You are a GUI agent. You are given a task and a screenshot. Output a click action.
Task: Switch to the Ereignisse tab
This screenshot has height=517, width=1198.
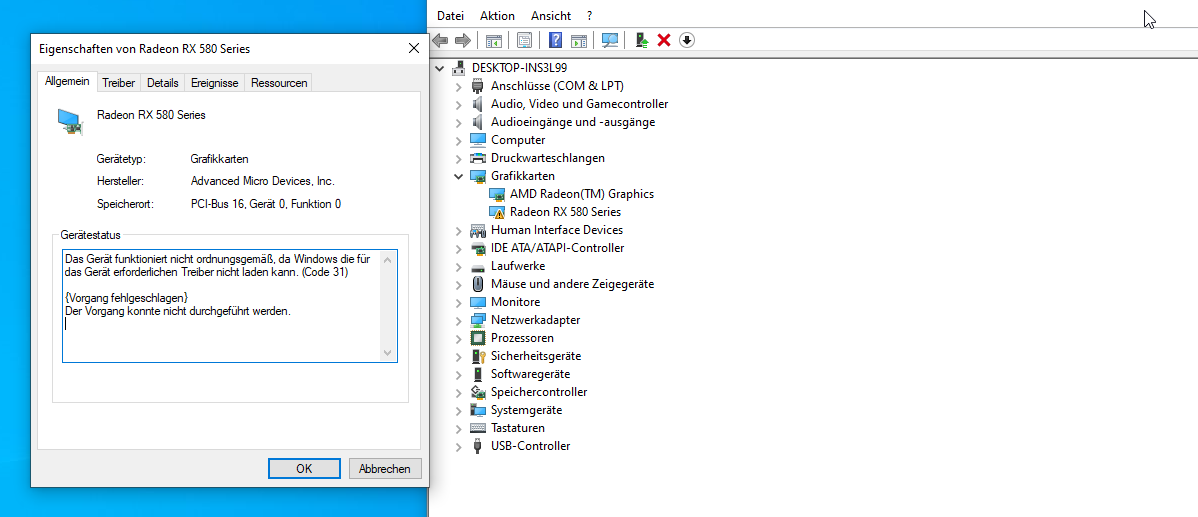pos(215,82)
